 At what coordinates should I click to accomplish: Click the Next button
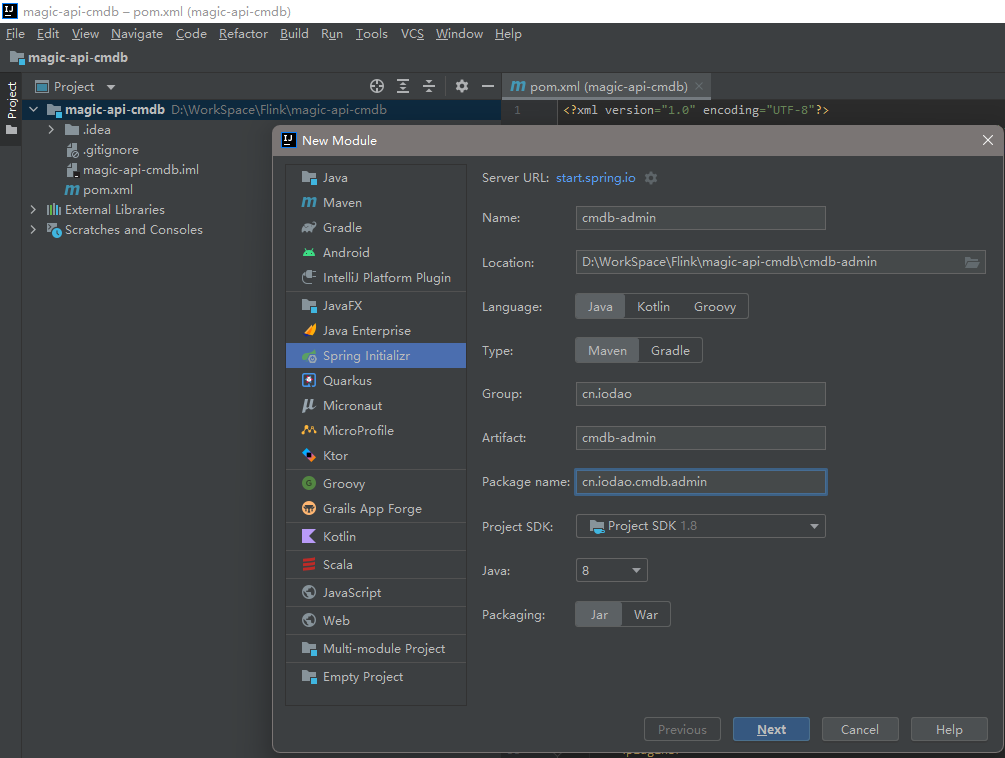[x=771, y=730]
